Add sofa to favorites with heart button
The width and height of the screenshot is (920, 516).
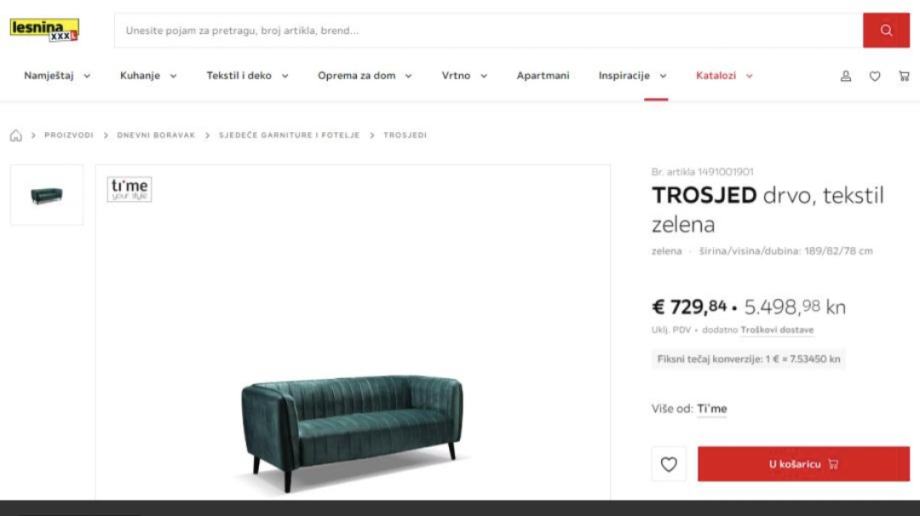coord(669,464)
